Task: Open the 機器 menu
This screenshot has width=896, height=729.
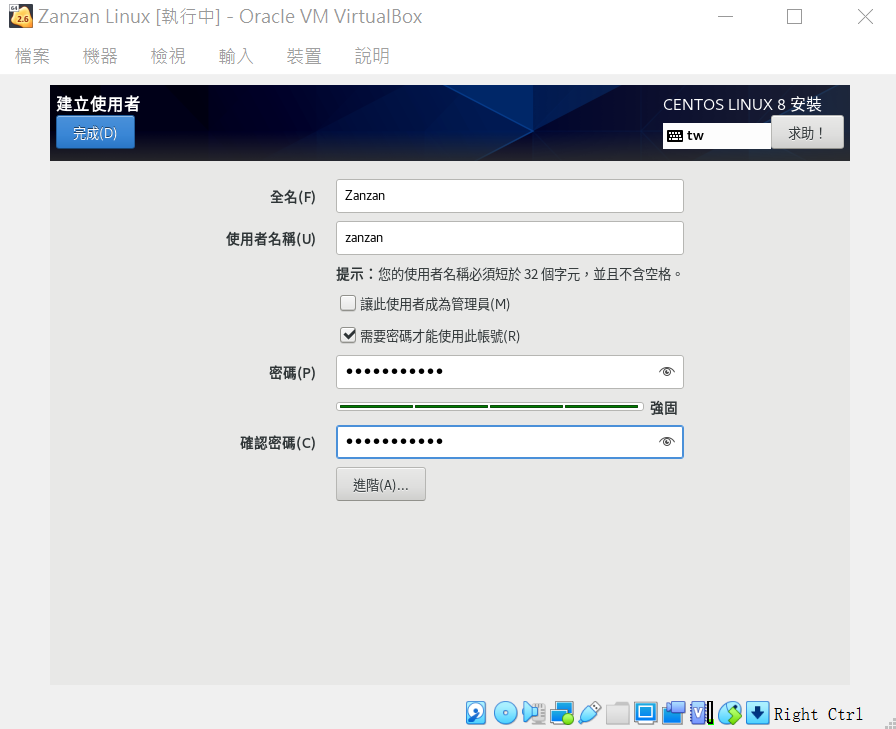Action: 100,56
